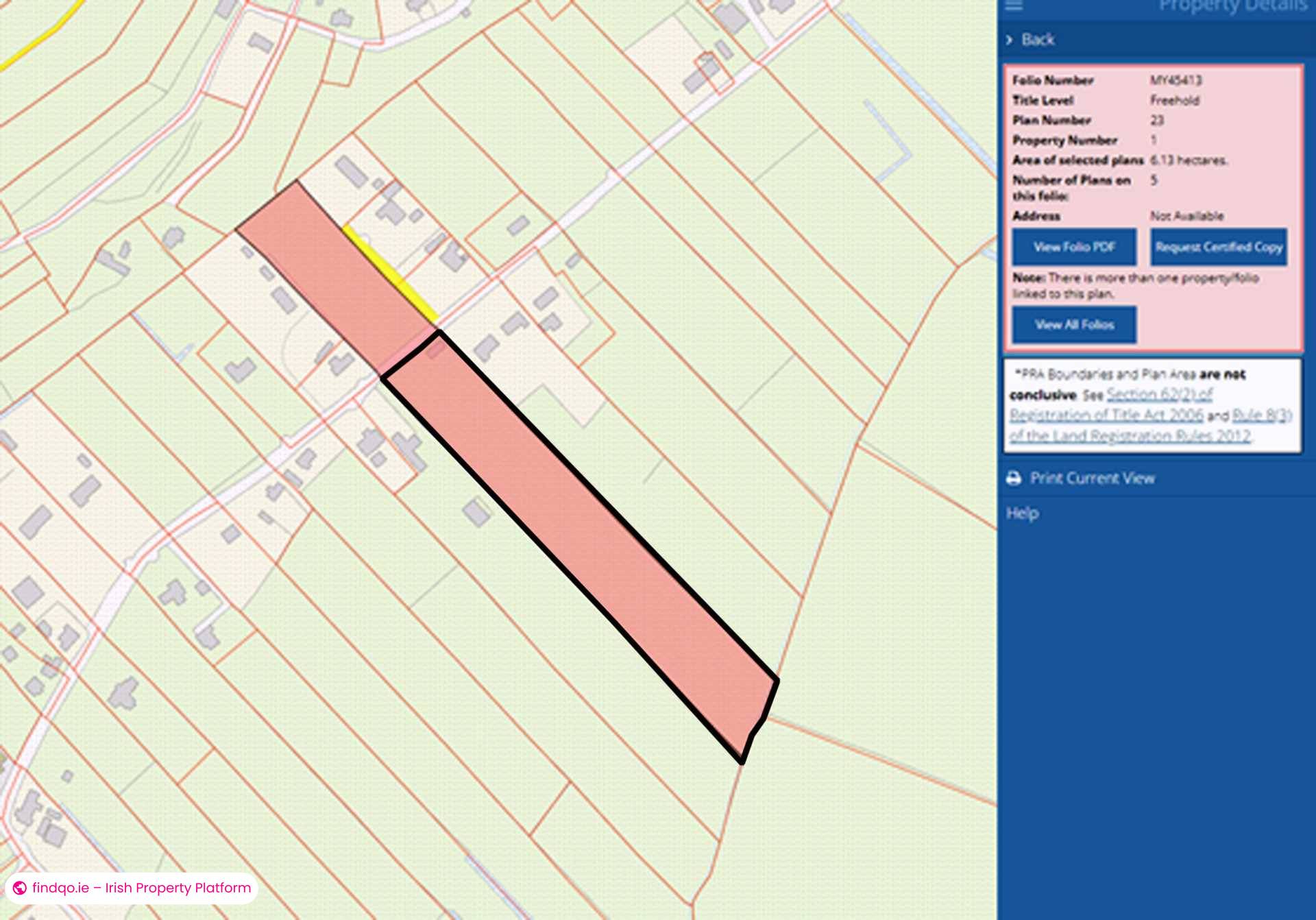Click the Request Certified Copy button
This screenshot has height=920, width=1316.
pyautogui.click(x=1219, y=247)
